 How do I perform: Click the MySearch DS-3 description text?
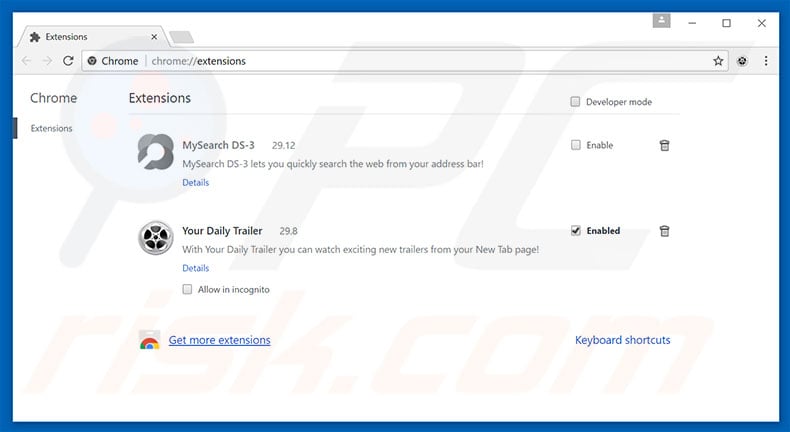pyautogui.click(x=333, y=164)
